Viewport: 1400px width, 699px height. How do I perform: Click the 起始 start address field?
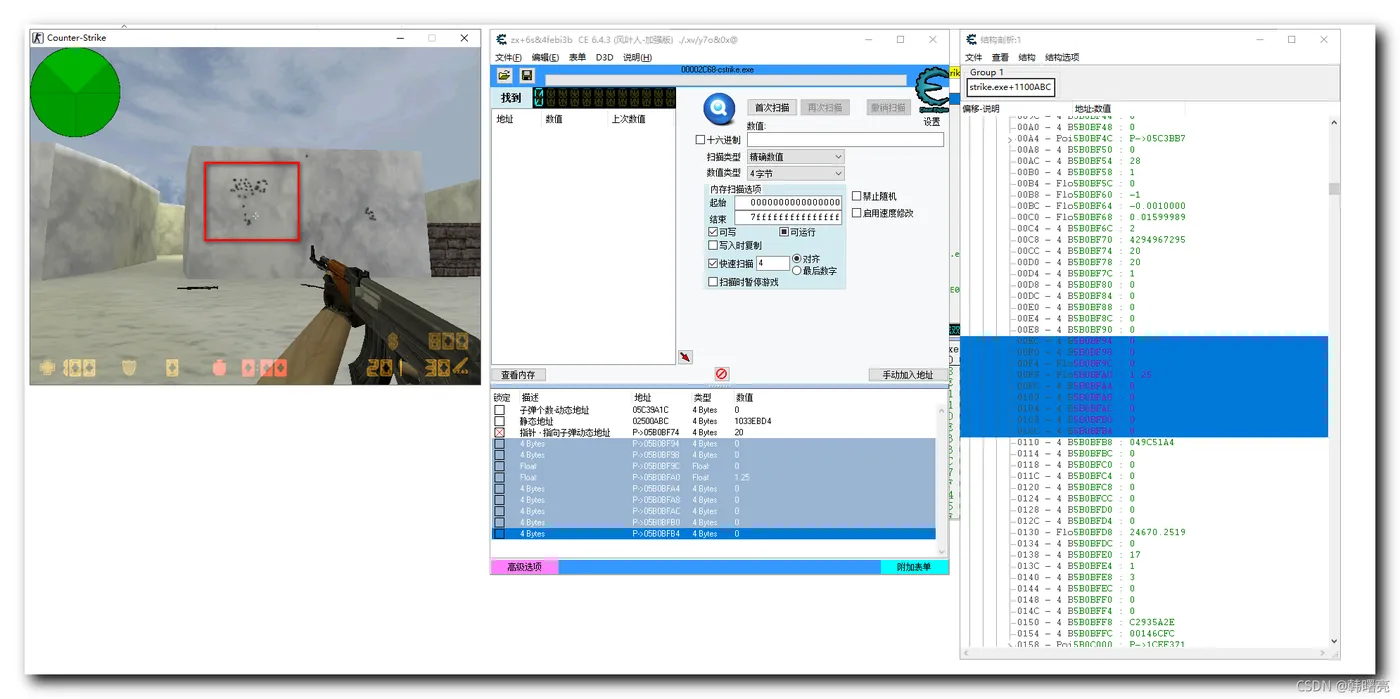[788, 203]
